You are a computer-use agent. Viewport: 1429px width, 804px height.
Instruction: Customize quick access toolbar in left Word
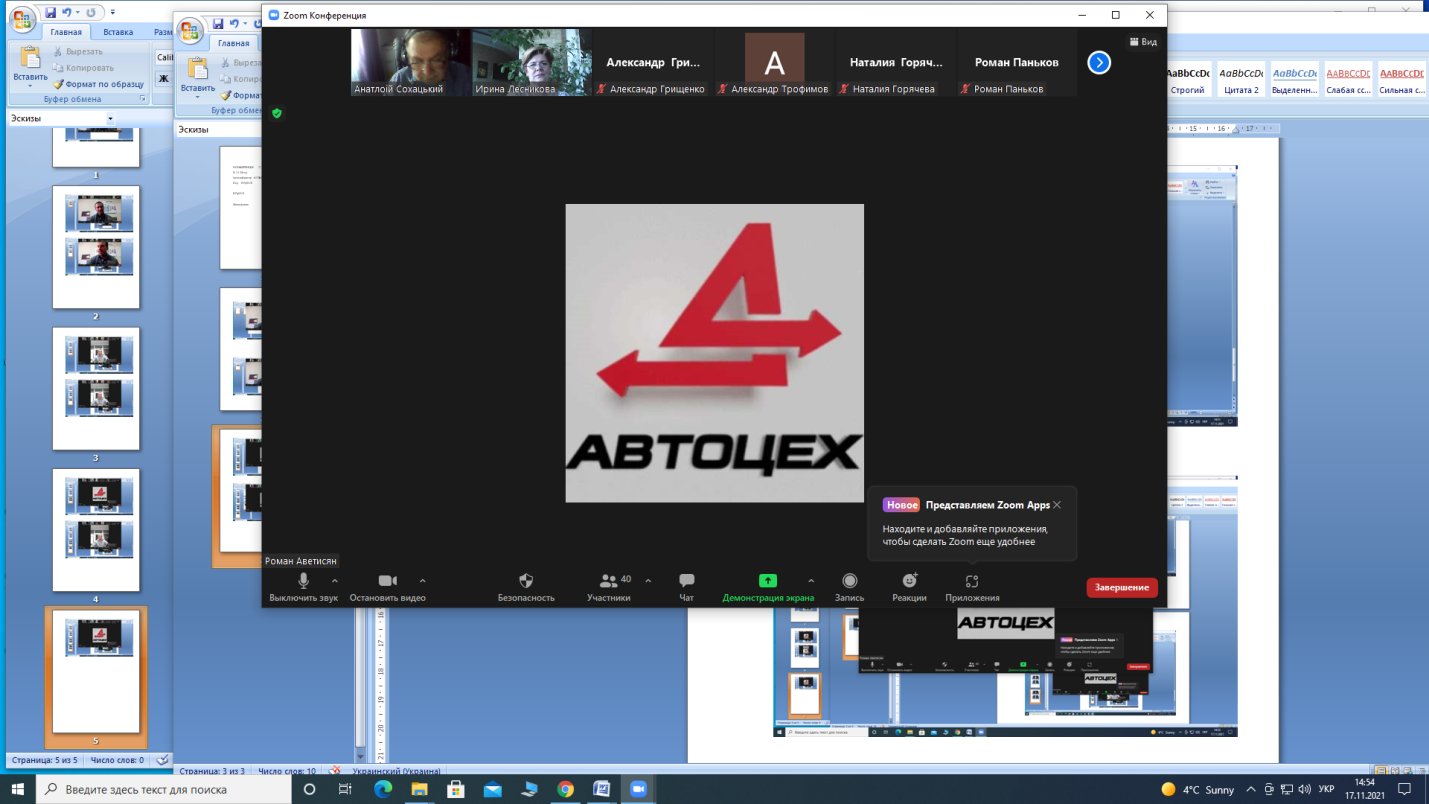point(112,12)
